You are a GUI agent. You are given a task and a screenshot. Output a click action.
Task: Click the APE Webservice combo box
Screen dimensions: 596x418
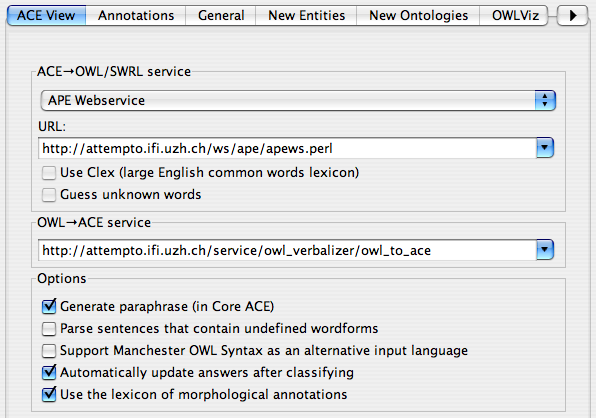click(298, 101)
